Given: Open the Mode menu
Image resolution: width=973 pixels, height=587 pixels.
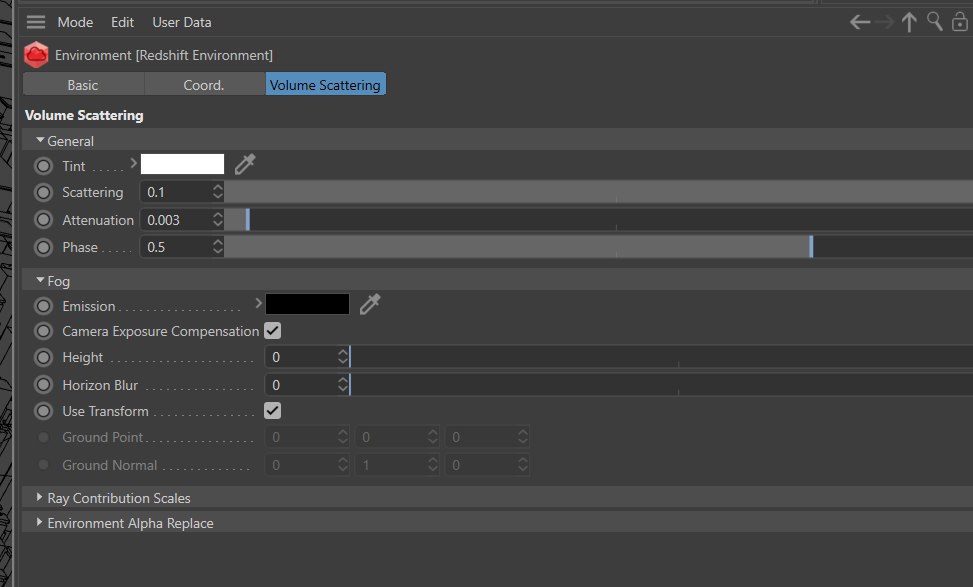Looking at the screenshot, I should [75, 22].
